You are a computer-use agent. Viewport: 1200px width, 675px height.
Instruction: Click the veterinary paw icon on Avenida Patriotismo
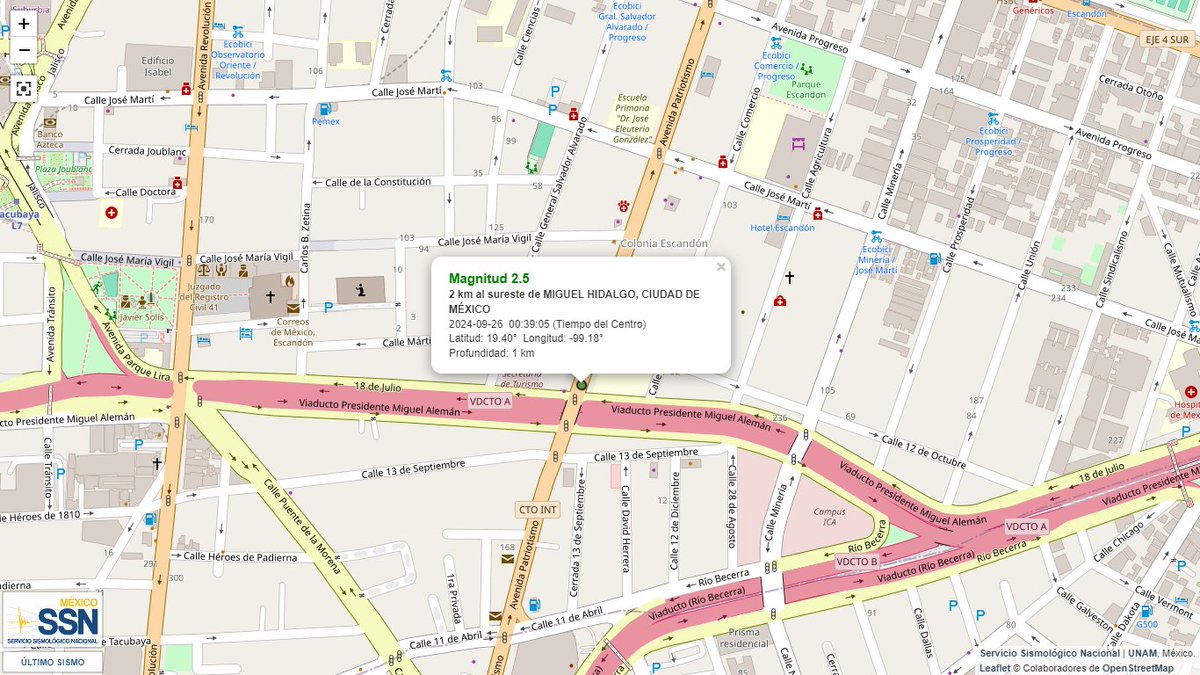coord(623,205)
